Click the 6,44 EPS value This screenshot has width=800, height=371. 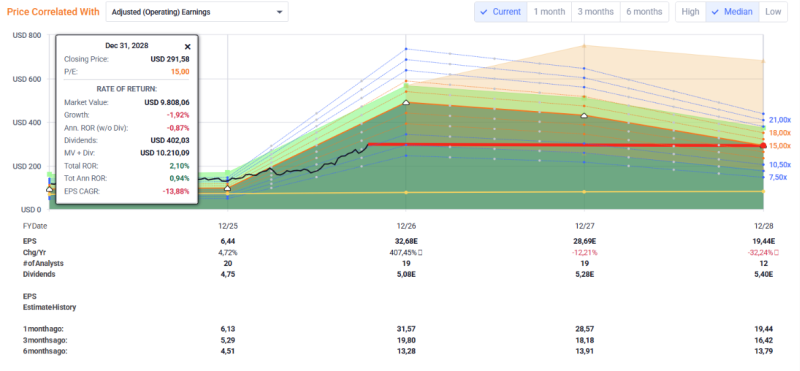[x=228, y=241]
